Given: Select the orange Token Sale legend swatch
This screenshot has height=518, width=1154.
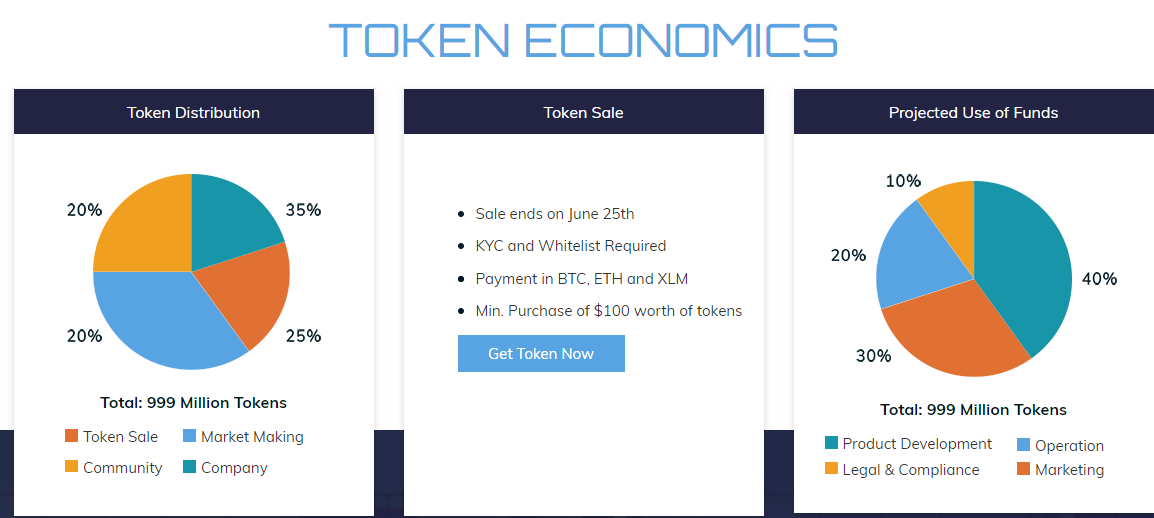Looking at the screenshot, I should click(x=71, y=436).
